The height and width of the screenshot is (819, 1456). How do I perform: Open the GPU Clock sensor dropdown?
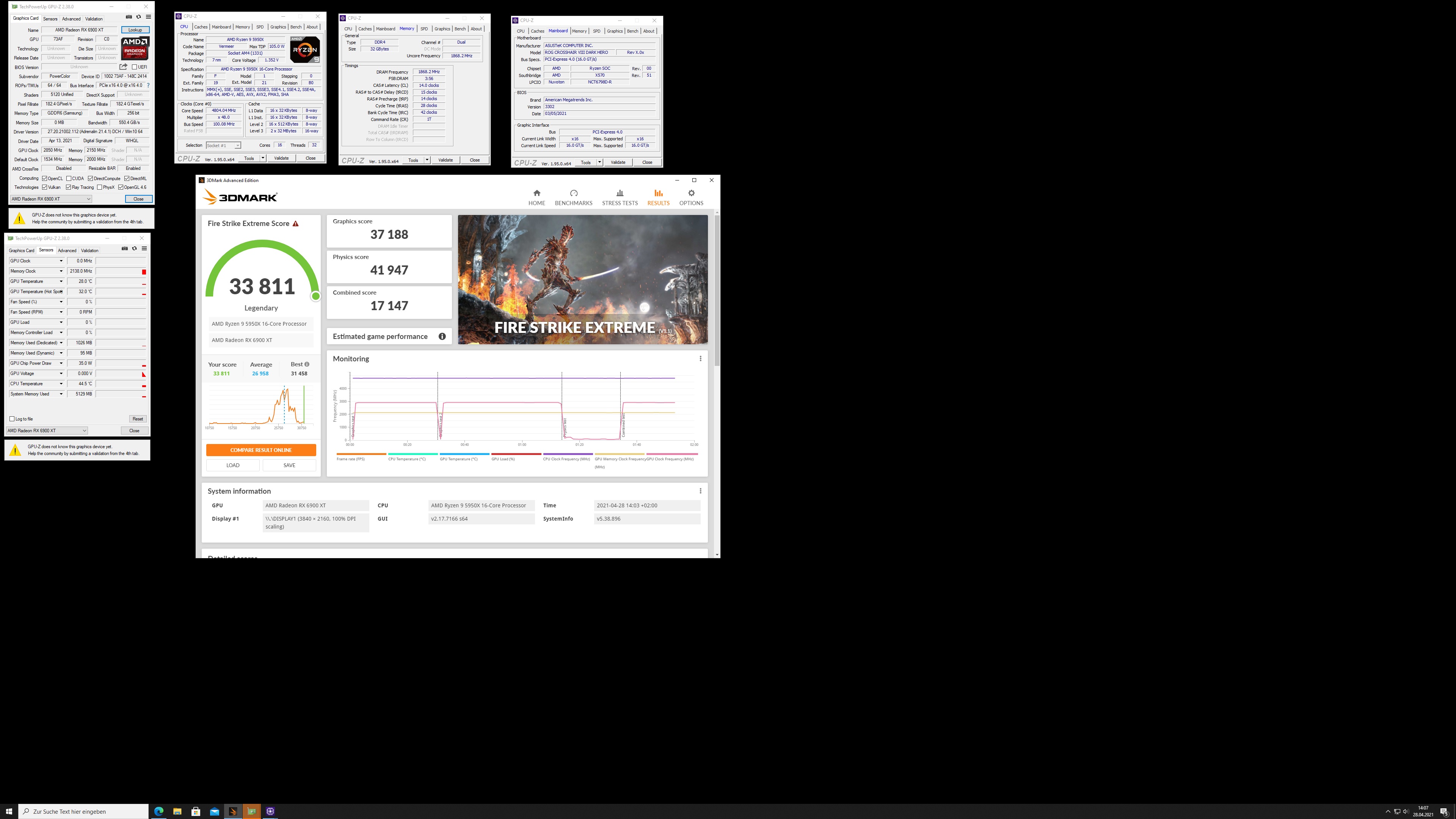tap(61, 260)
